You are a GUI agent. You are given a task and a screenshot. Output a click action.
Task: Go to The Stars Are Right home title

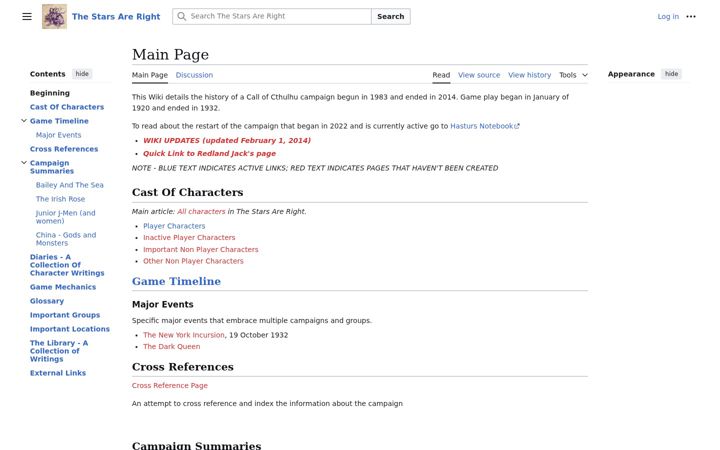116,17
